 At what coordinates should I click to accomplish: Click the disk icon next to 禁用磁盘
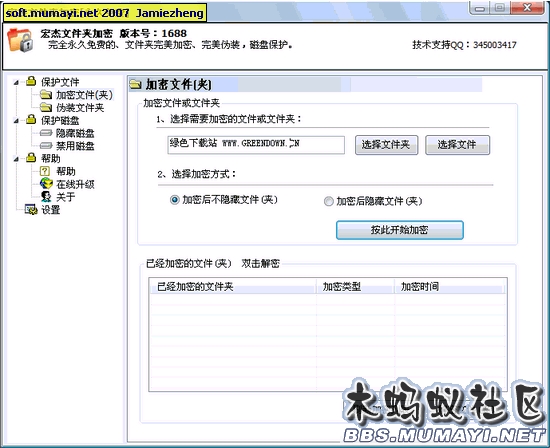(x=46, y=146)
